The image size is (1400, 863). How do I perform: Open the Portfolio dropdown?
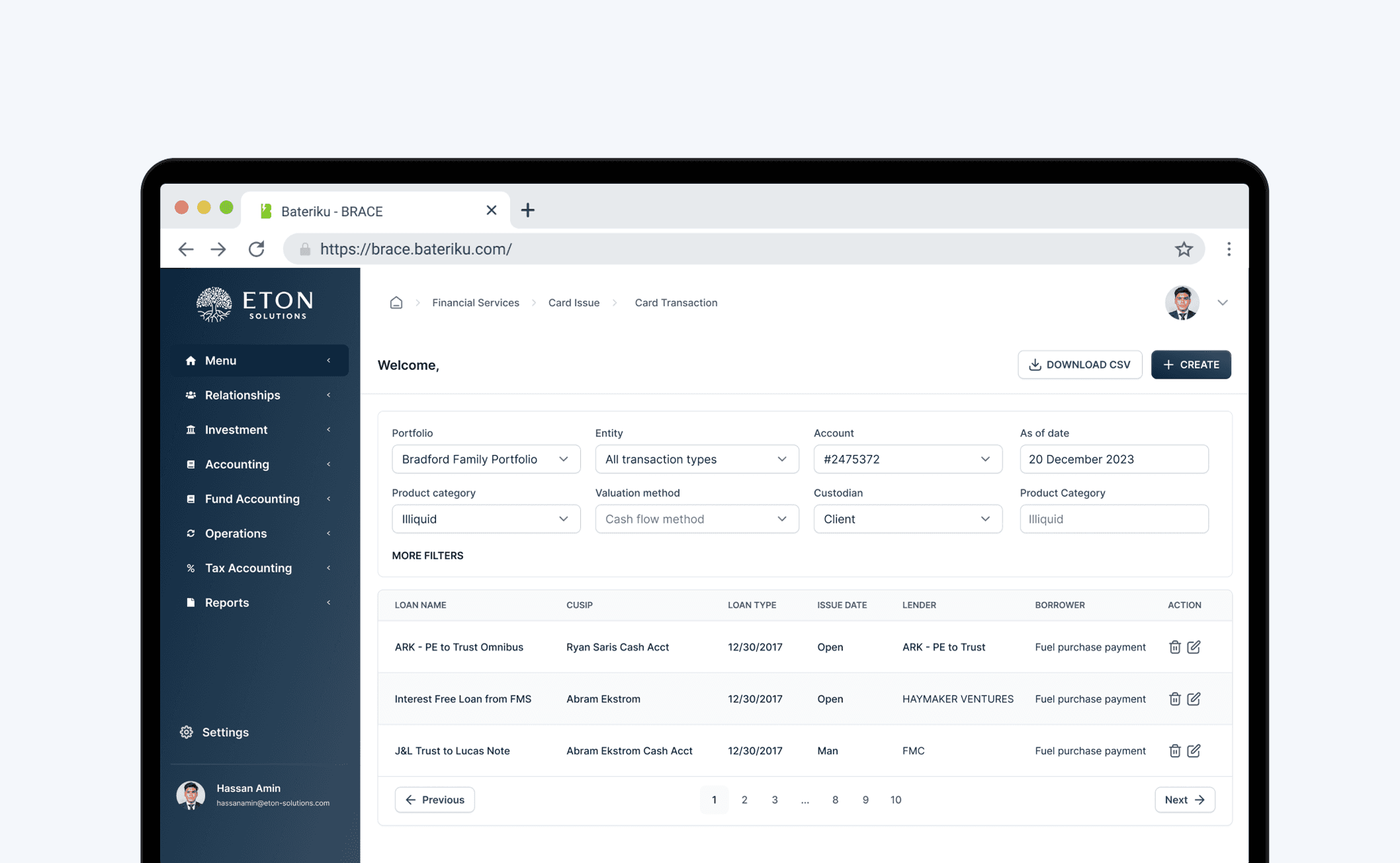coord(486,459)
